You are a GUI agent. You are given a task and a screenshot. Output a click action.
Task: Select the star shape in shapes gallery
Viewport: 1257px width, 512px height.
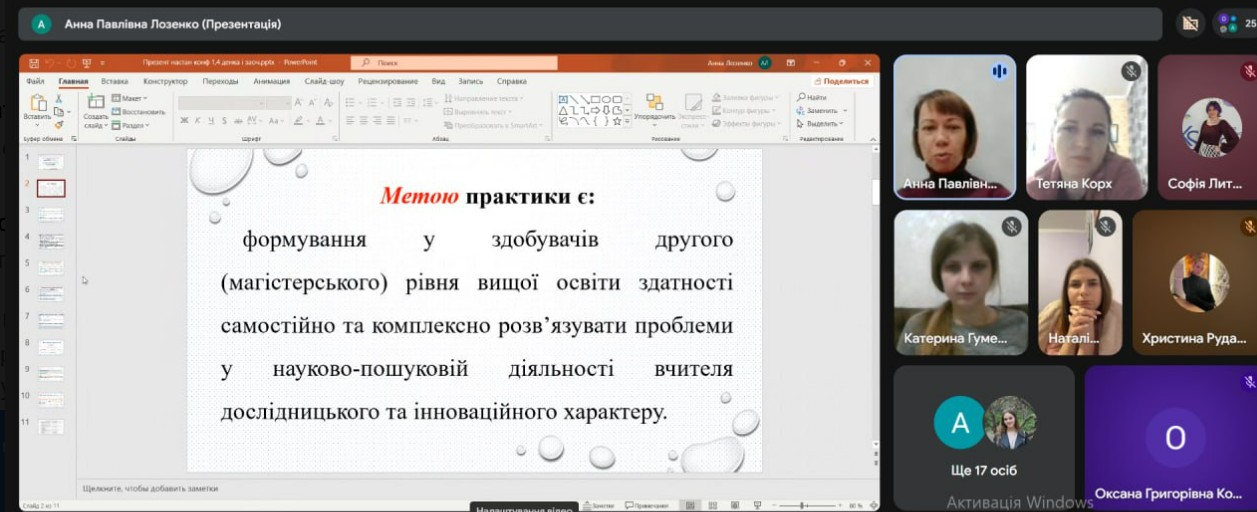point(616,121)
